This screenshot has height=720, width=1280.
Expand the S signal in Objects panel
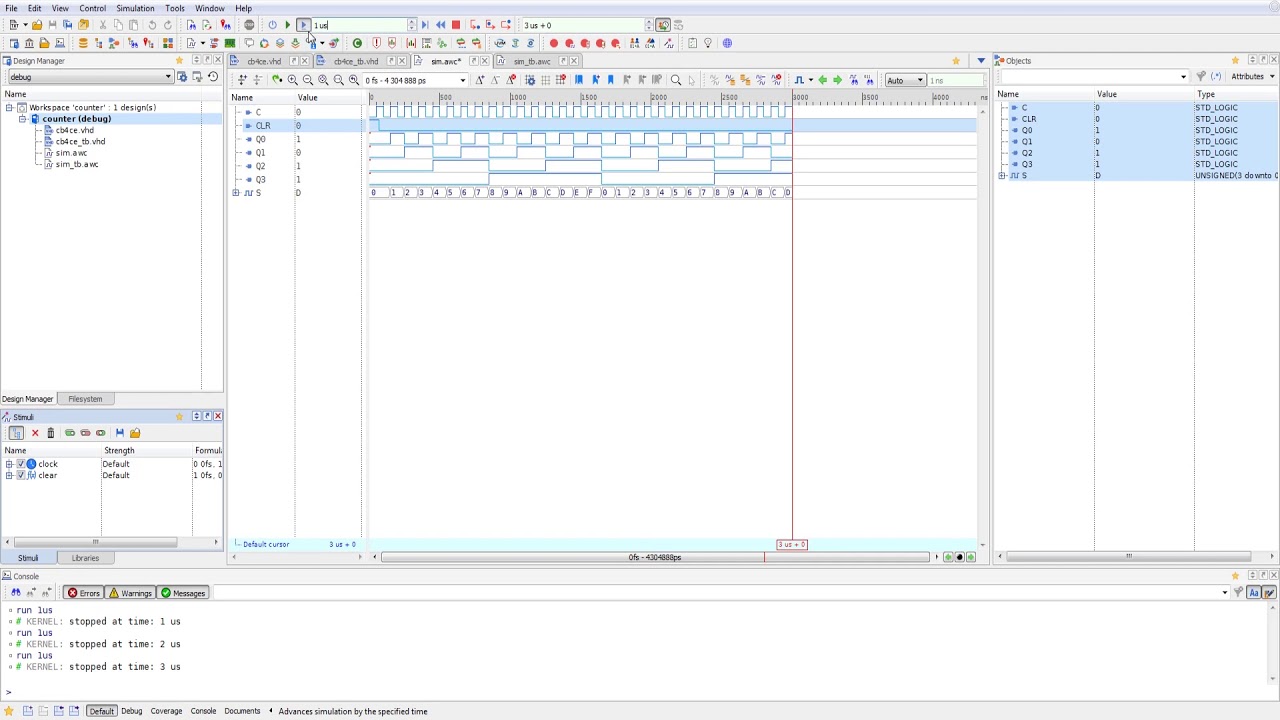point(1002,176)
